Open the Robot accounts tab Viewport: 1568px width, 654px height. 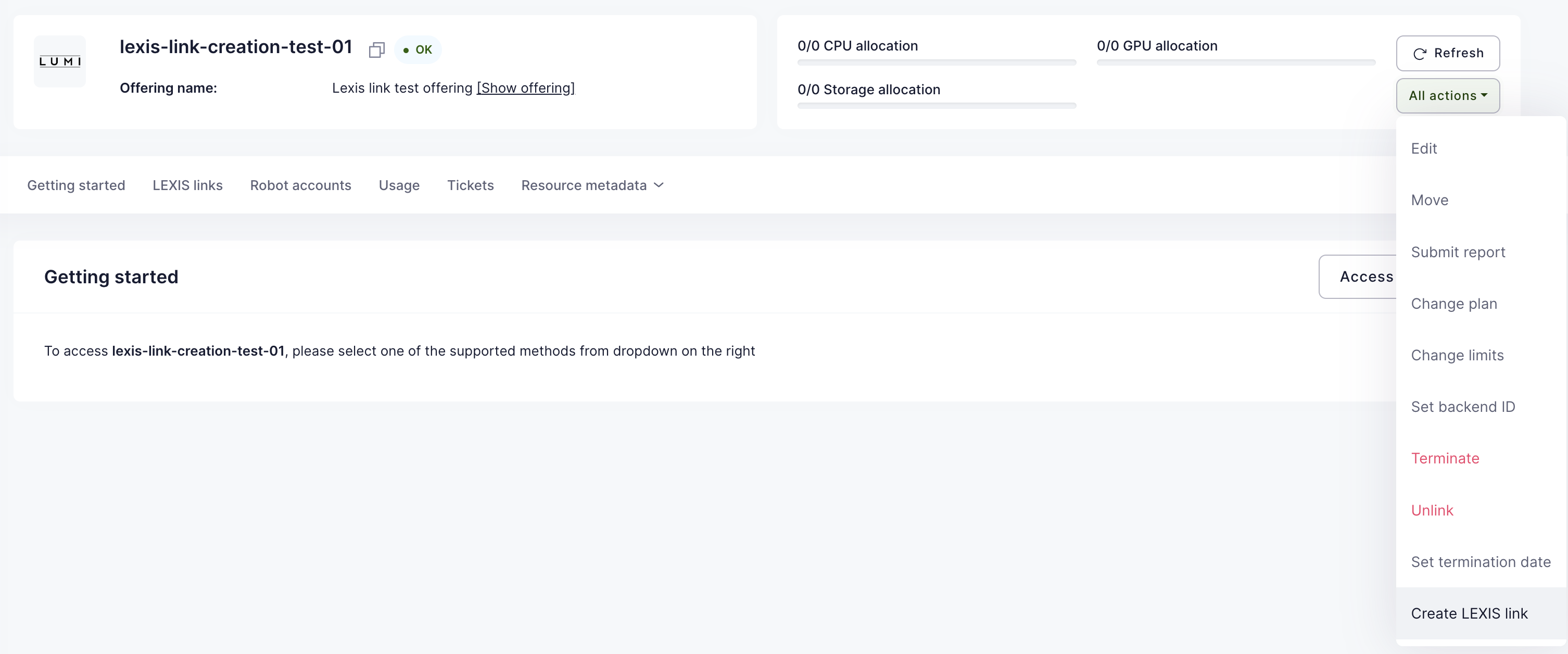300,185
